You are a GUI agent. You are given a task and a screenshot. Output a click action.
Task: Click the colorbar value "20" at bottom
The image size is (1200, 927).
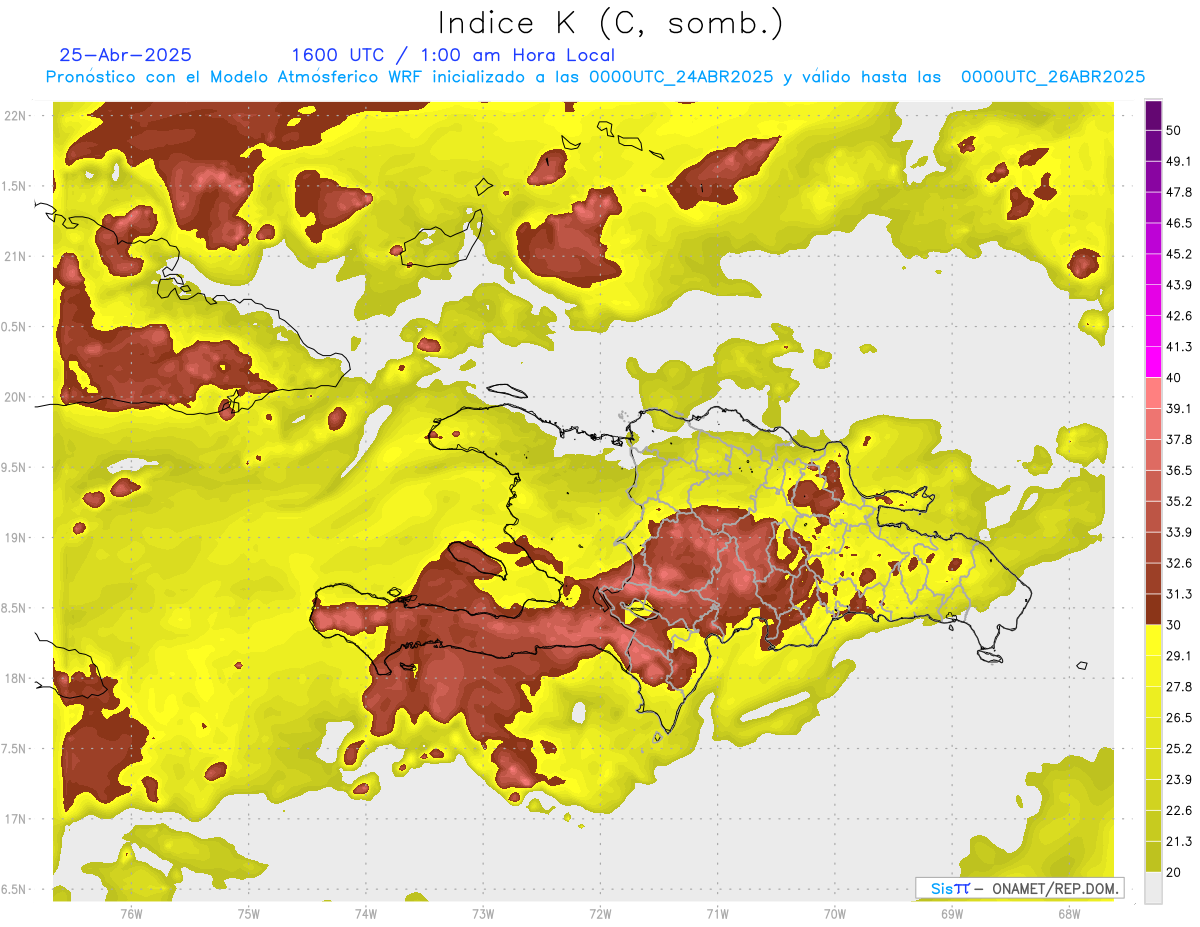(x=1175, y=873)
